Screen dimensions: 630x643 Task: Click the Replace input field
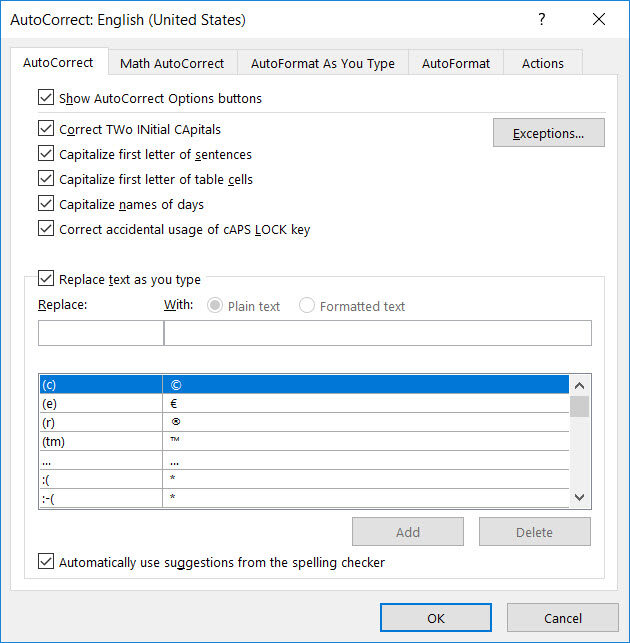[101, 333]
